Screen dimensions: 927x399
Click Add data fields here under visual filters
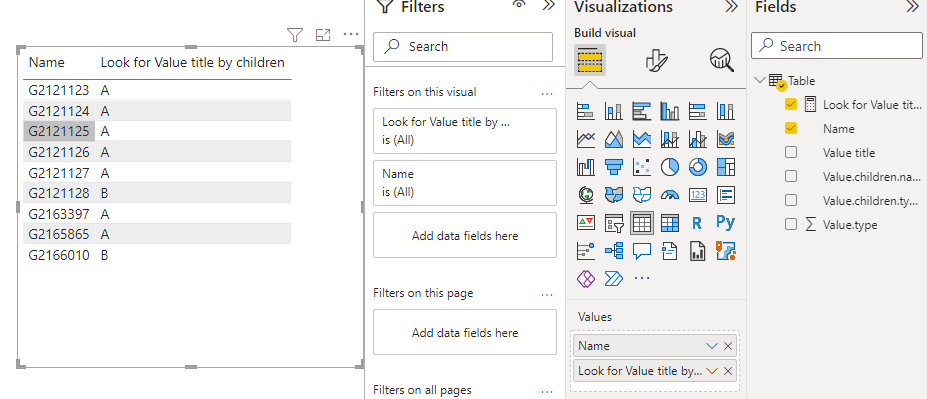point(465,235)
